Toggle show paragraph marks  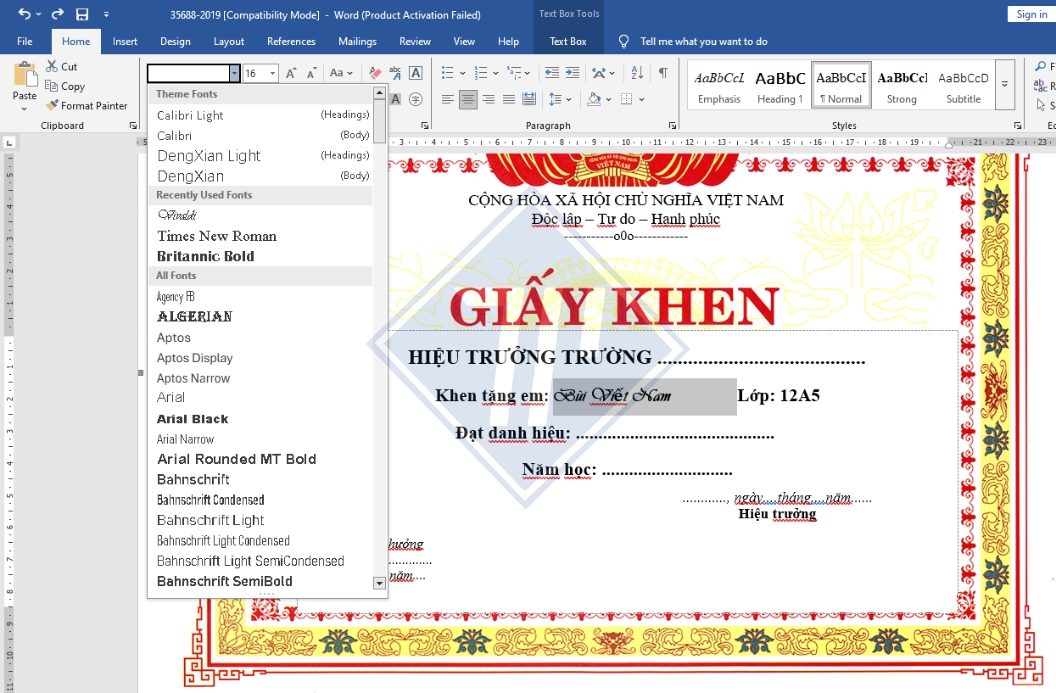pos(663,73)
